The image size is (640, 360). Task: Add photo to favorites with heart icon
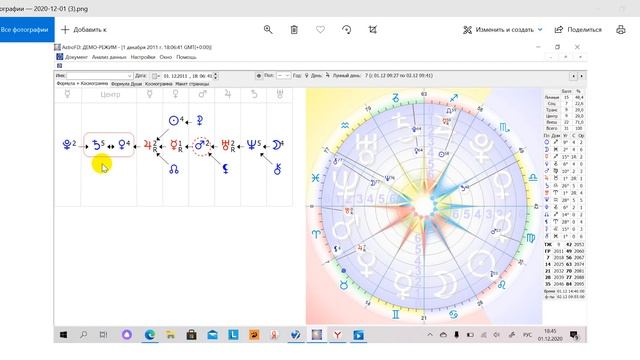tap(320, 29)
